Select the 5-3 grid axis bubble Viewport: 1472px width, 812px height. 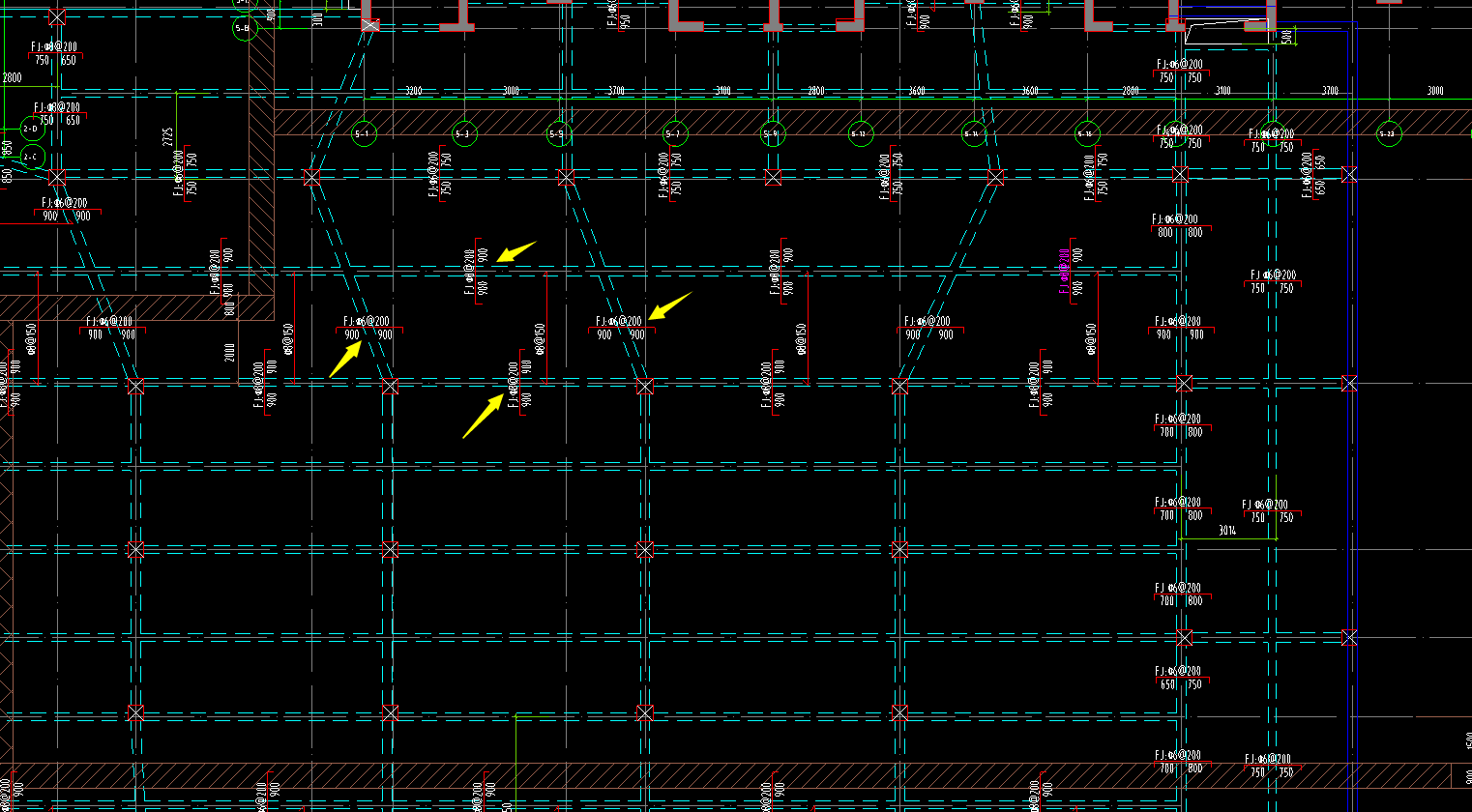[x=465, y=134]
